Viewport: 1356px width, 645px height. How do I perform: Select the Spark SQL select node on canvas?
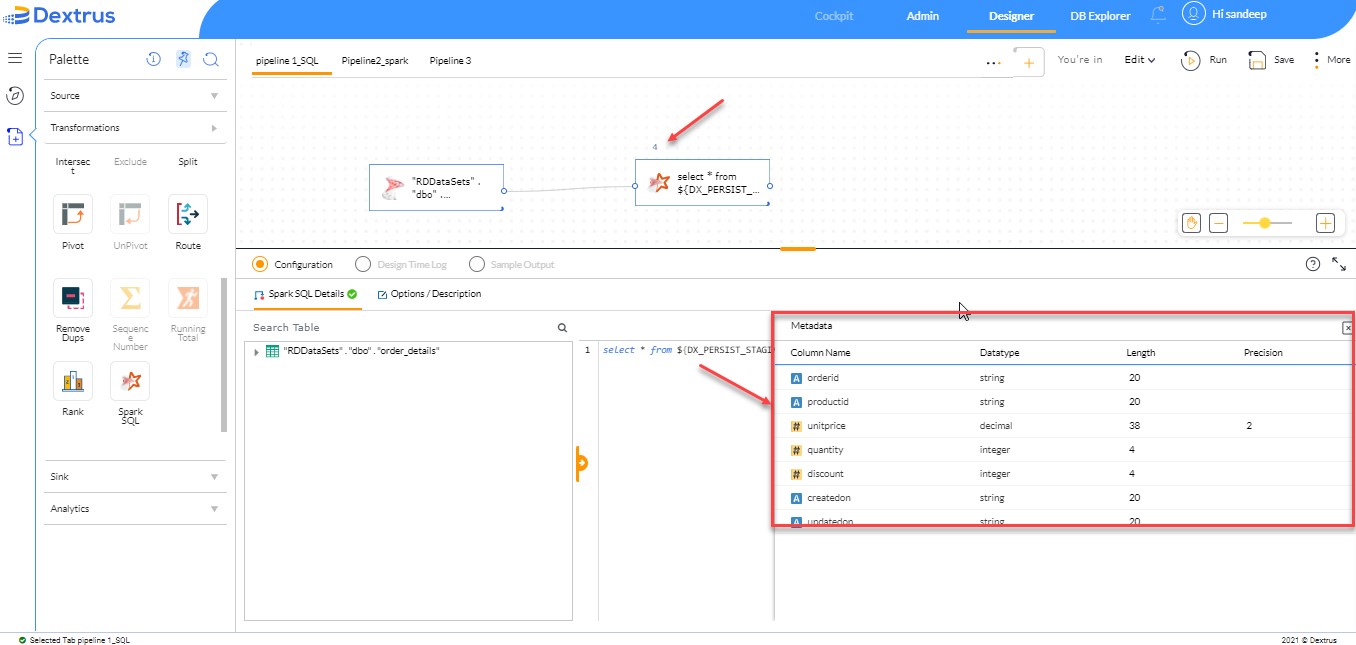(x=702, y=182)
